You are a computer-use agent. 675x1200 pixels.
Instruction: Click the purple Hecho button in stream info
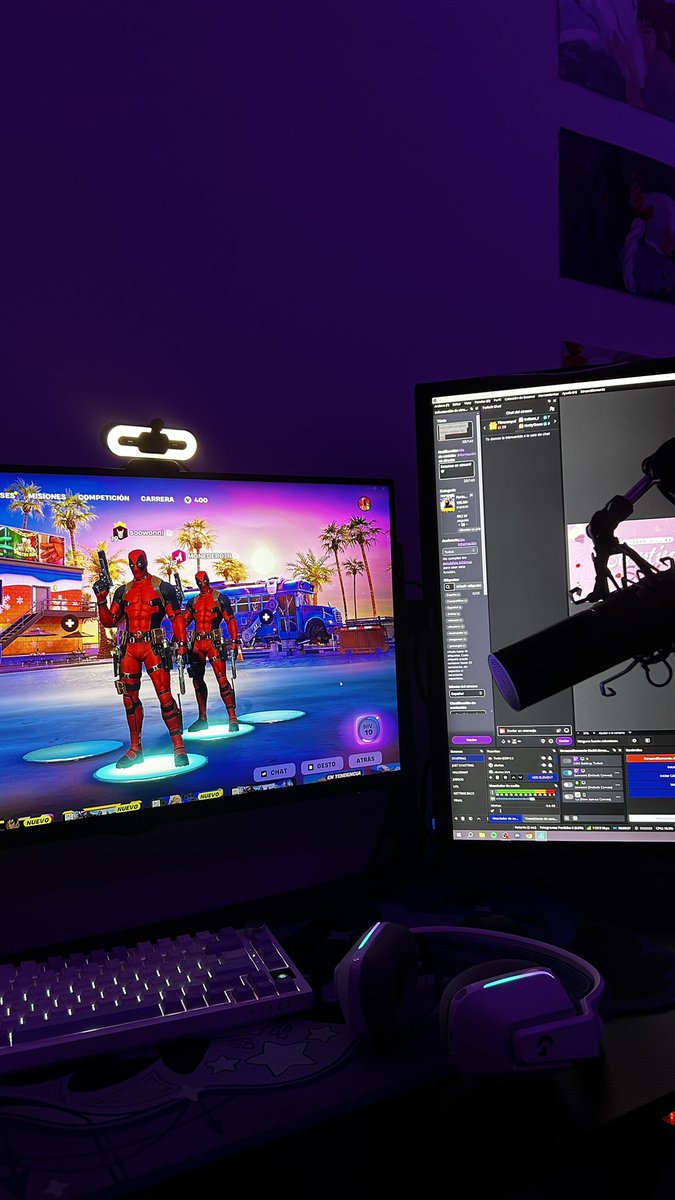click(x=471, y=739)
